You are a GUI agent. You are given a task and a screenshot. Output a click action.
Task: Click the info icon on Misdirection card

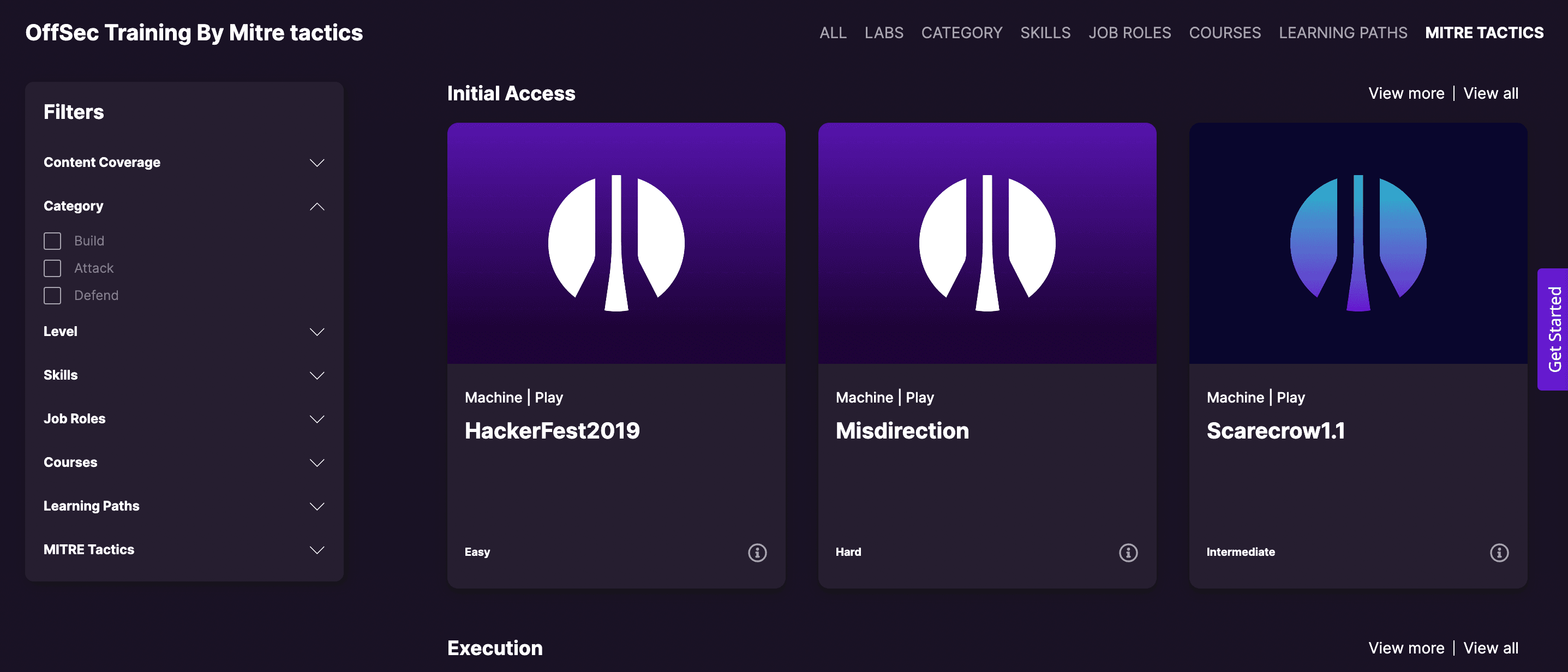tap(1128, 552)
